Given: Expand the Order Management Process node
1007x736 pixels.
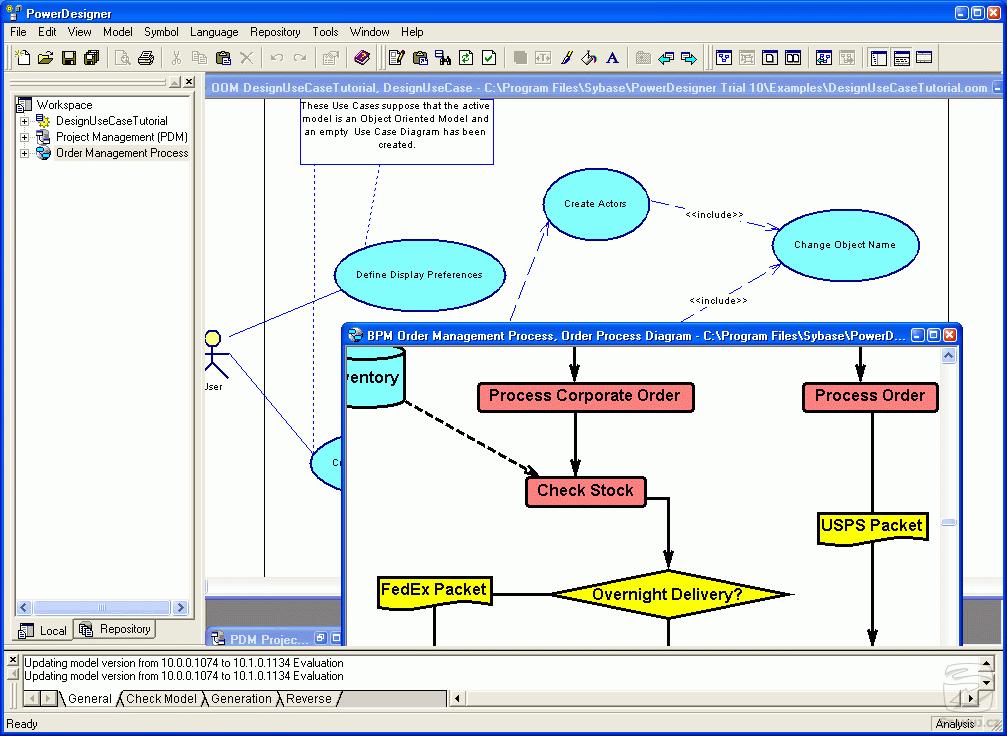Looking at the screenshot, I should [x=24, y=153].
